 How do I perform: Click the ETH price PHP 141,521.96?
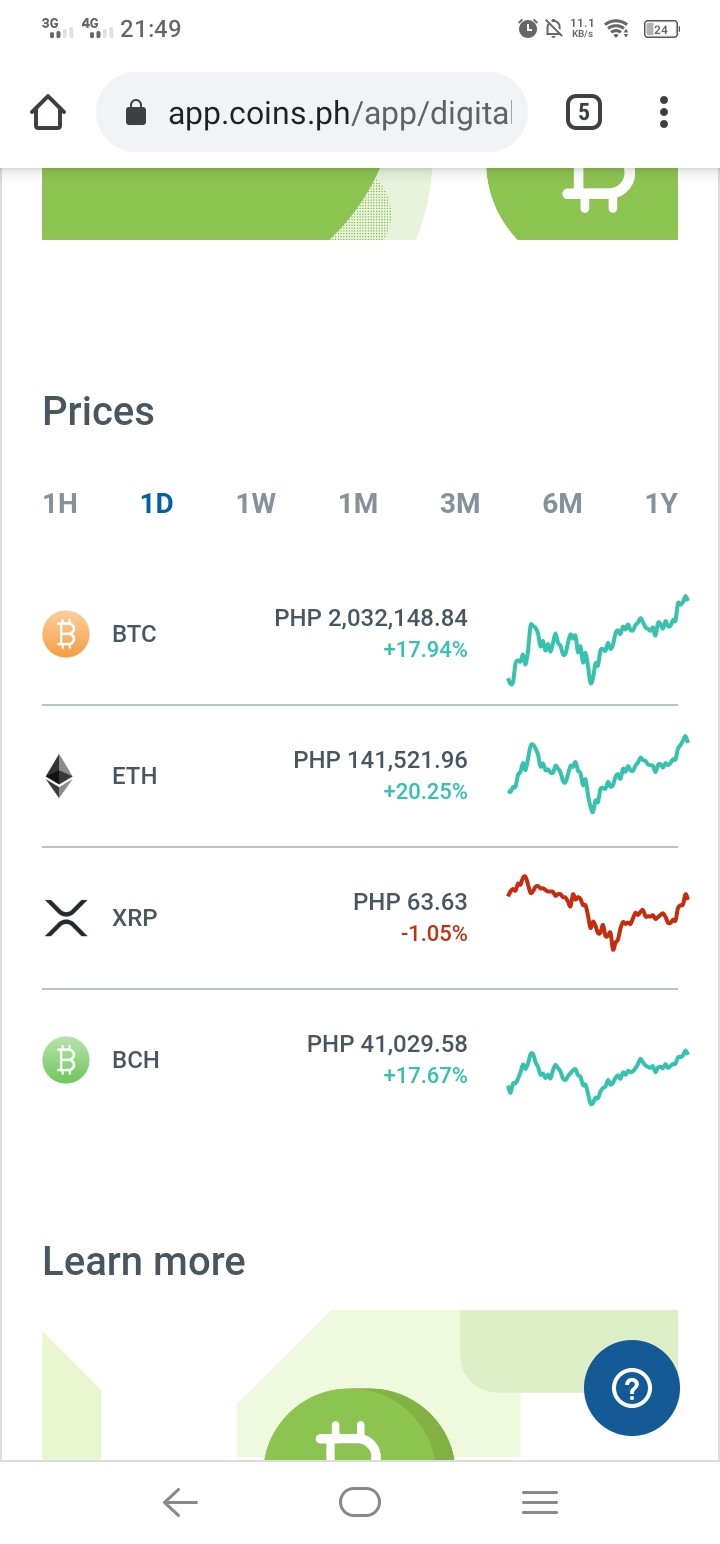point(380,761)
